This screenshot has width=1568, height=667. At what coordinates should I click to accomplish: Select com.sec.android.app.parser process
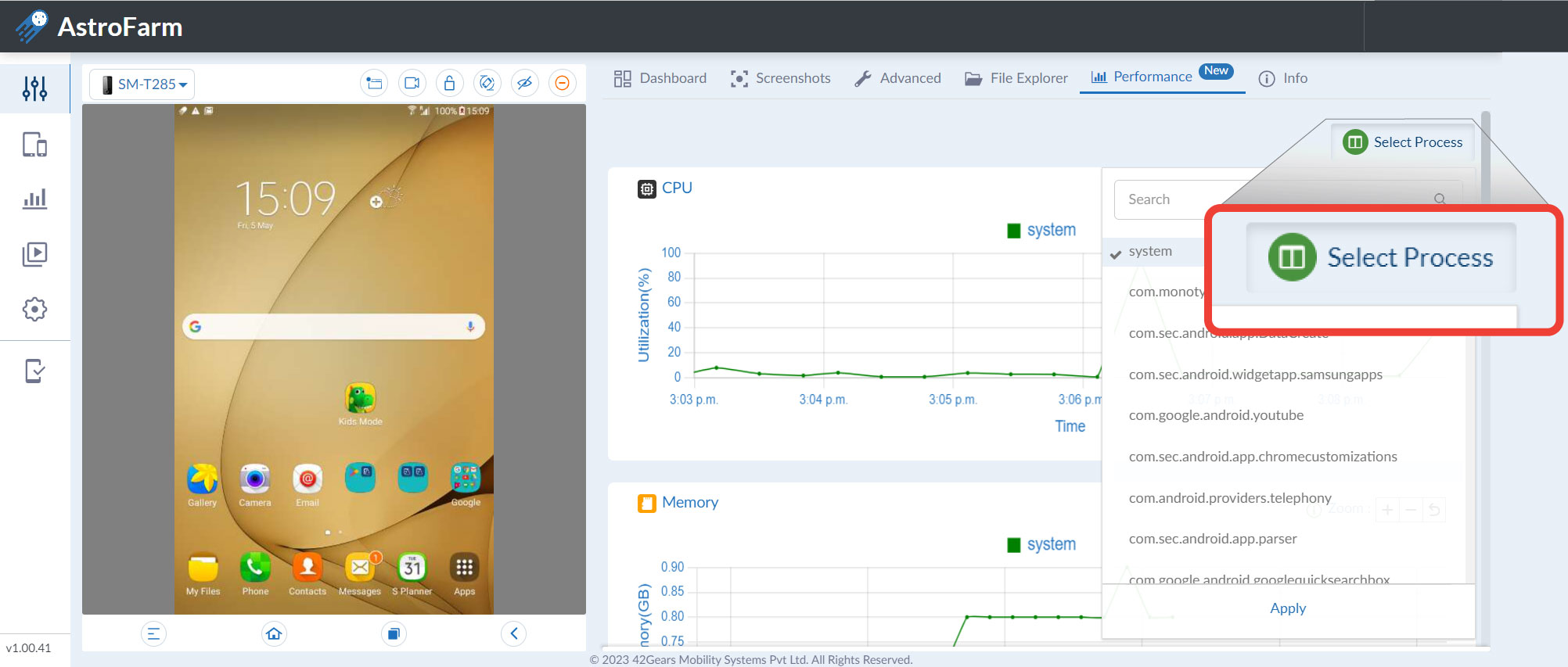[1213, 539]
